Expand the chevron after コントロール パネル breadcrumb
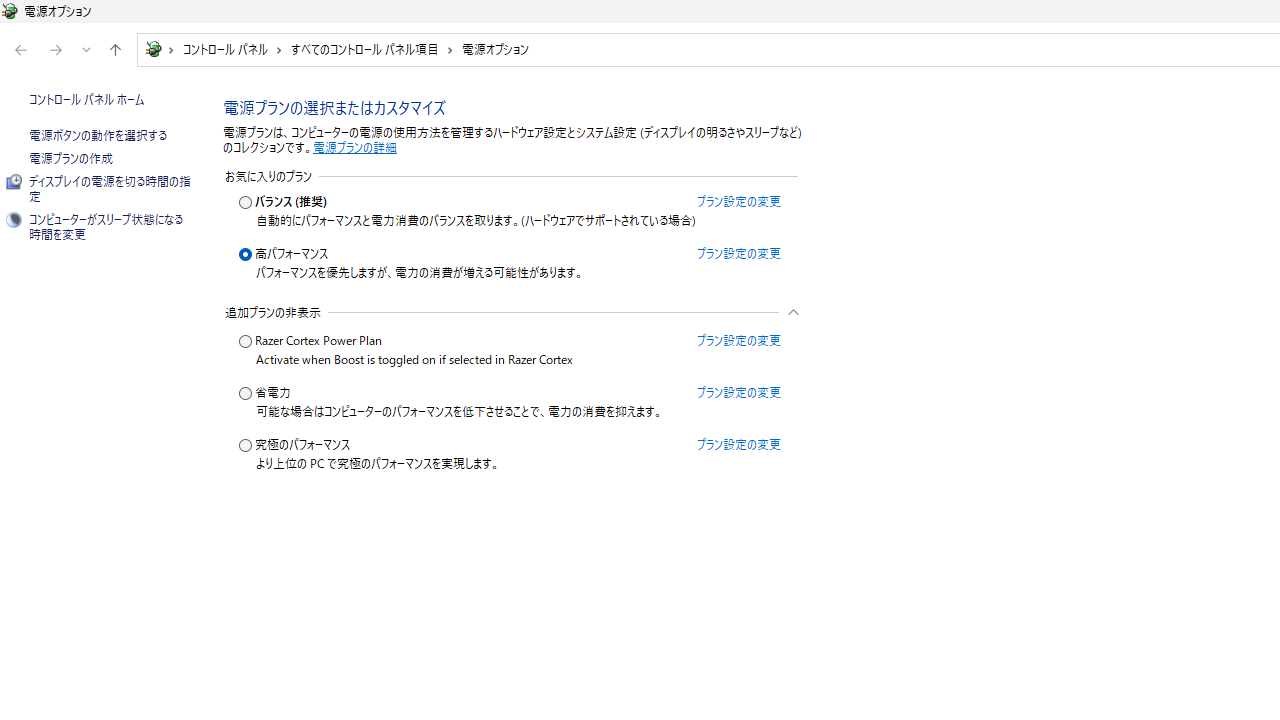 pyautogui.click(x=279, y=50)
